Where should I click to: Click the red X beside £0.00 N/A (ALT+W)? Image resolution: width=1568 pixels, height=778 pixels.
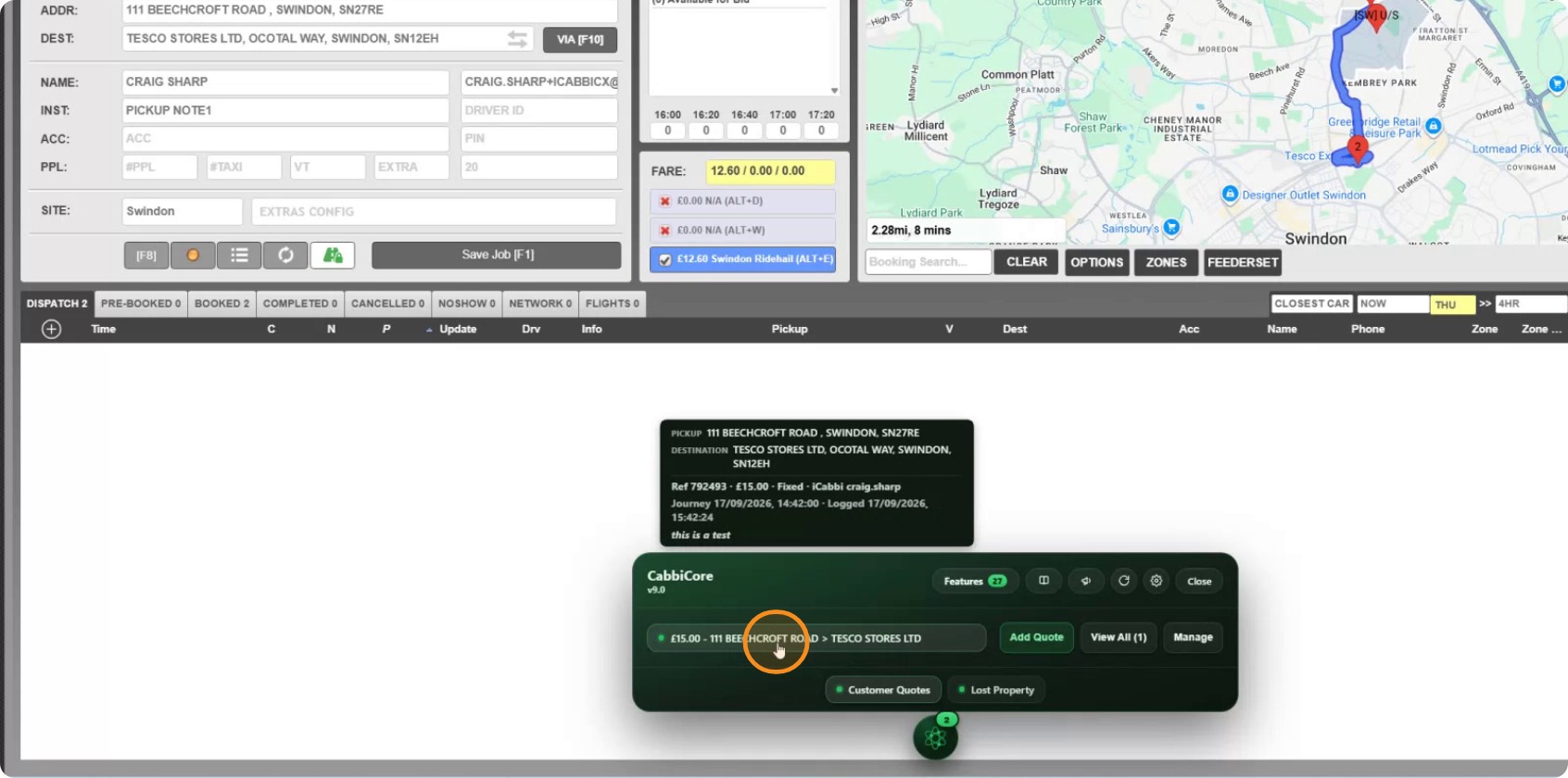pyautogui.click(x=664, y=231)
